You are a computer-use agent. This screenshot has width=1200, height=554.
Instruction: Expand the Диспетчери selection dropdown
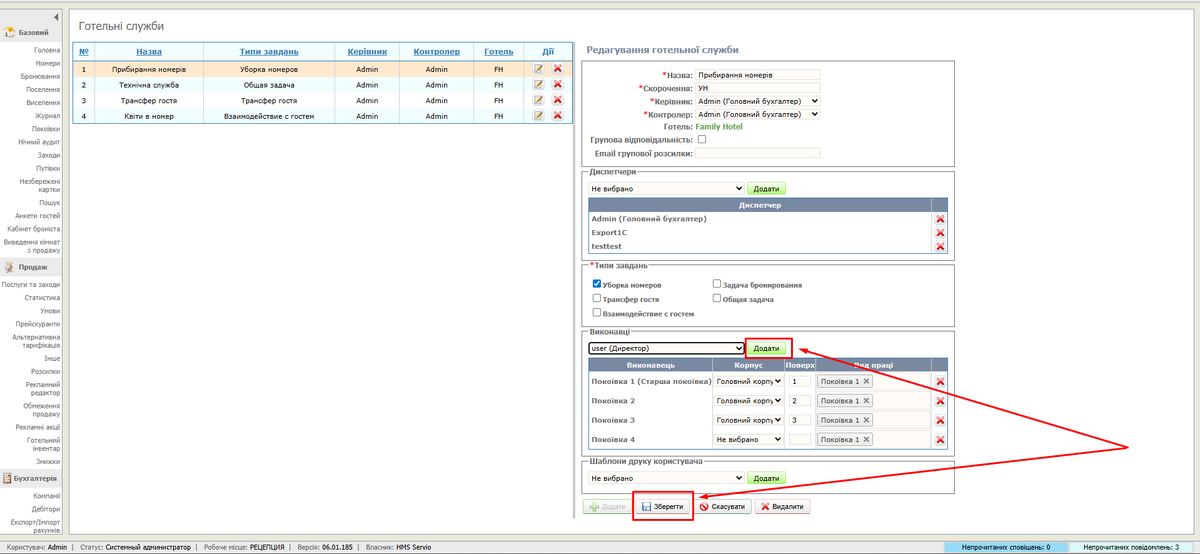pos(666,188)
